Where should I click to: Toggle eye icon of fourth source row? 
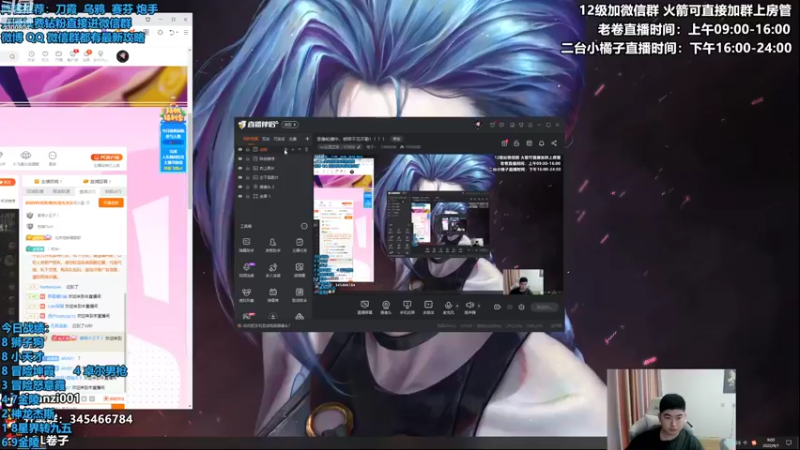tap(240, 178)
